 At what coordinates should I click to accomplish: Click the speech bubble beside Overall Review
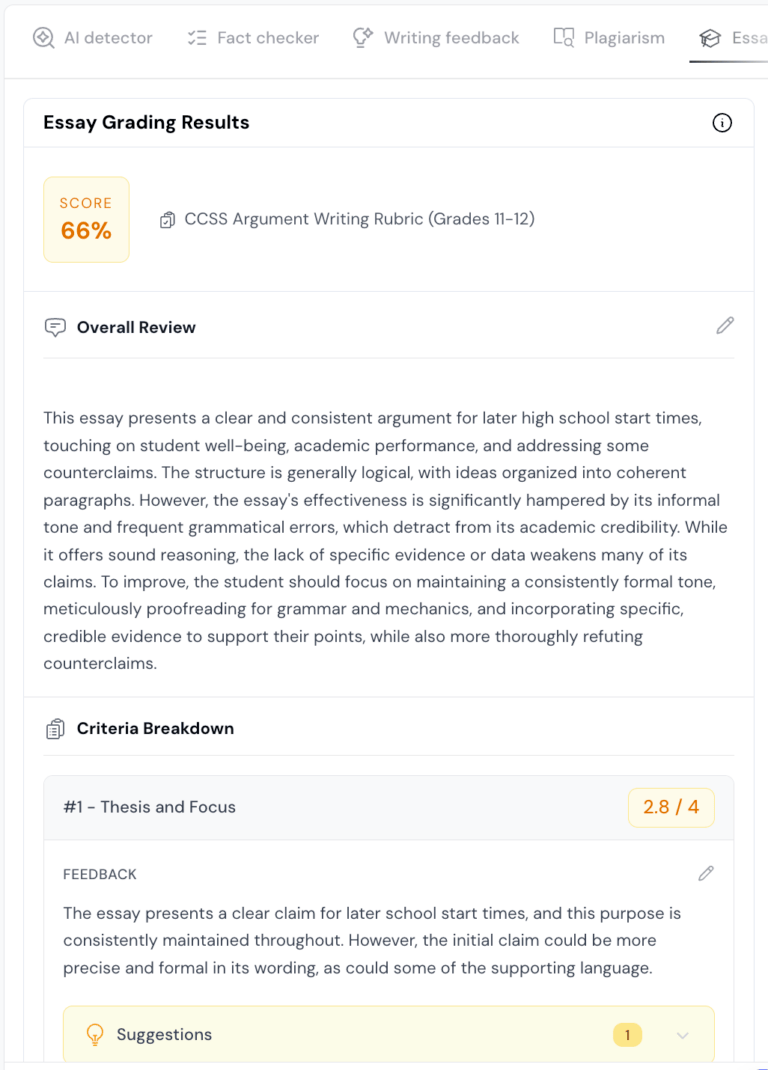point(55,327)
